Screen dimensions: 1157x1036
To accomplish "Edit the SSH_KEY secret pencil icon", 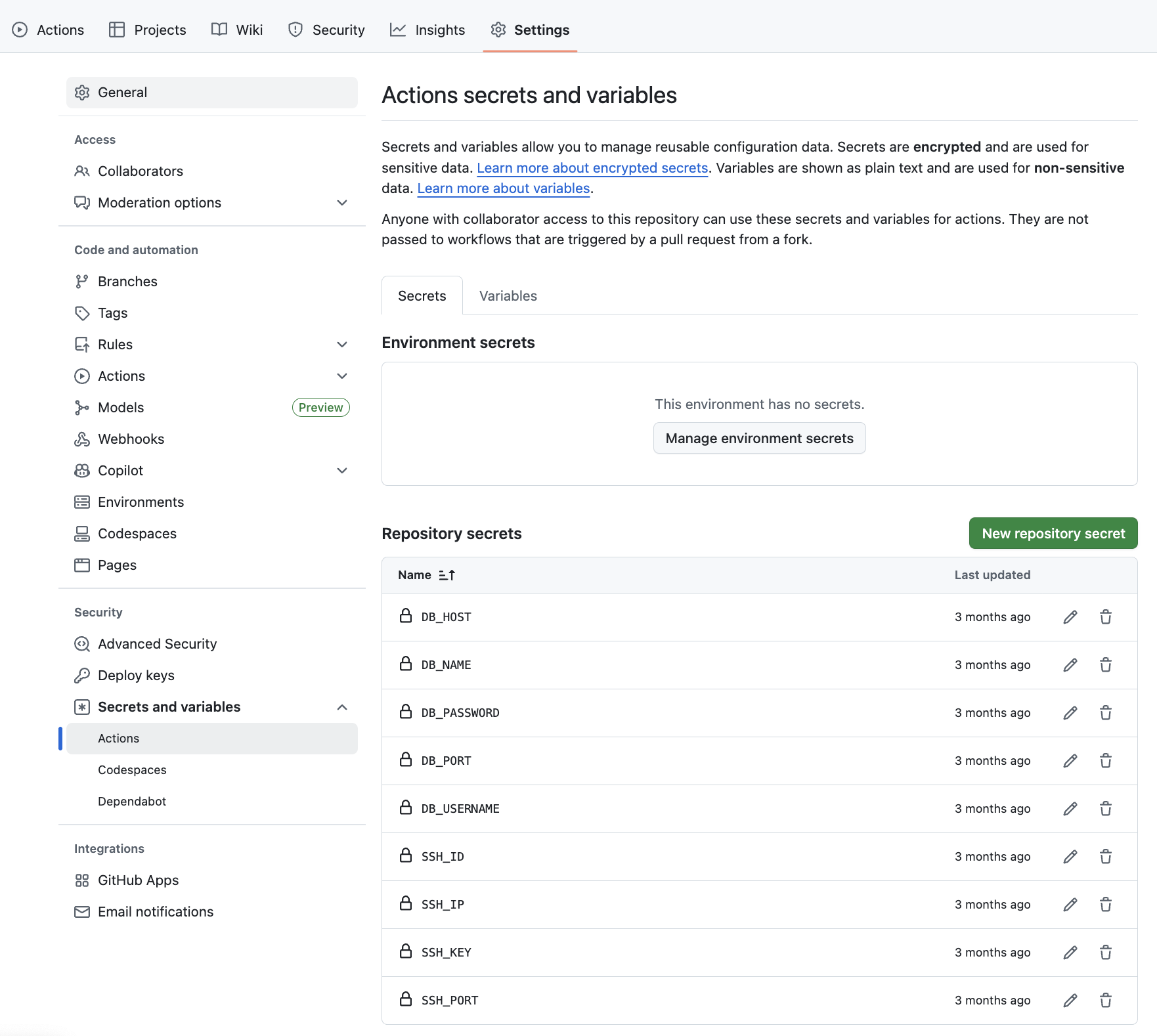I will pyautogui.click(x=1070, y=953).
